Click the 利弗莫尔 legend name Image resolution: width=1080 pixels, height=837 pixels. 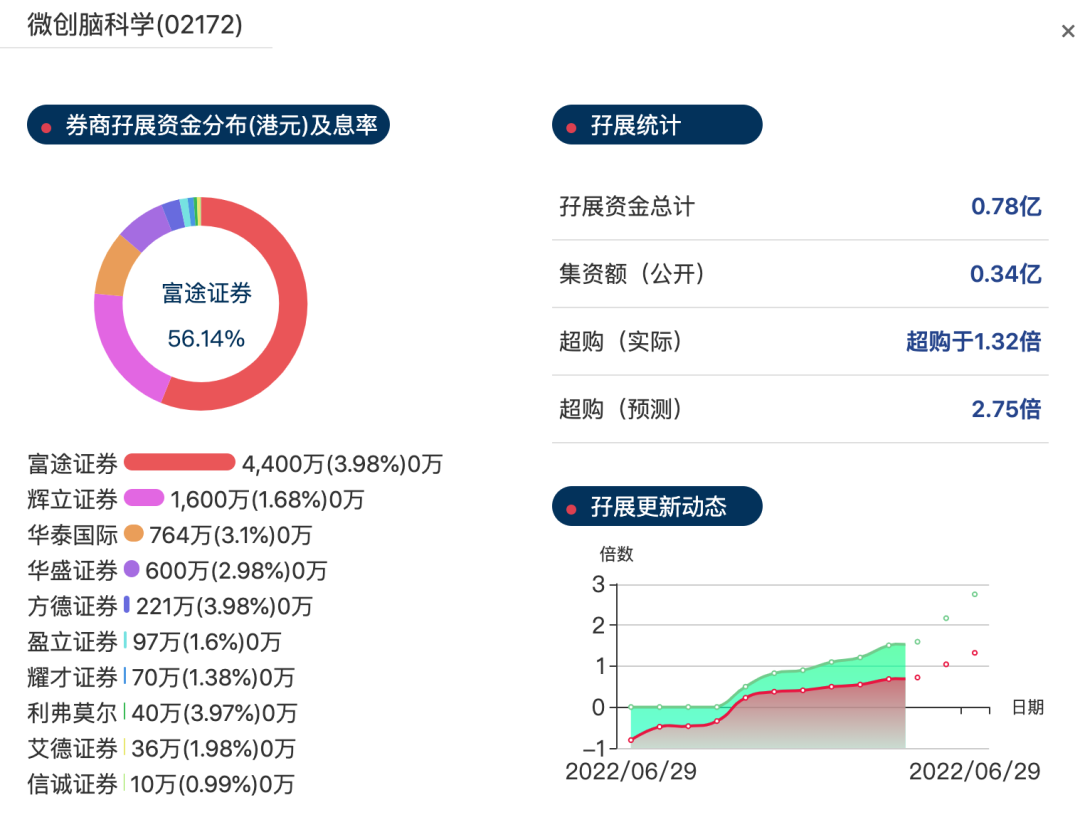coord(72,713)
